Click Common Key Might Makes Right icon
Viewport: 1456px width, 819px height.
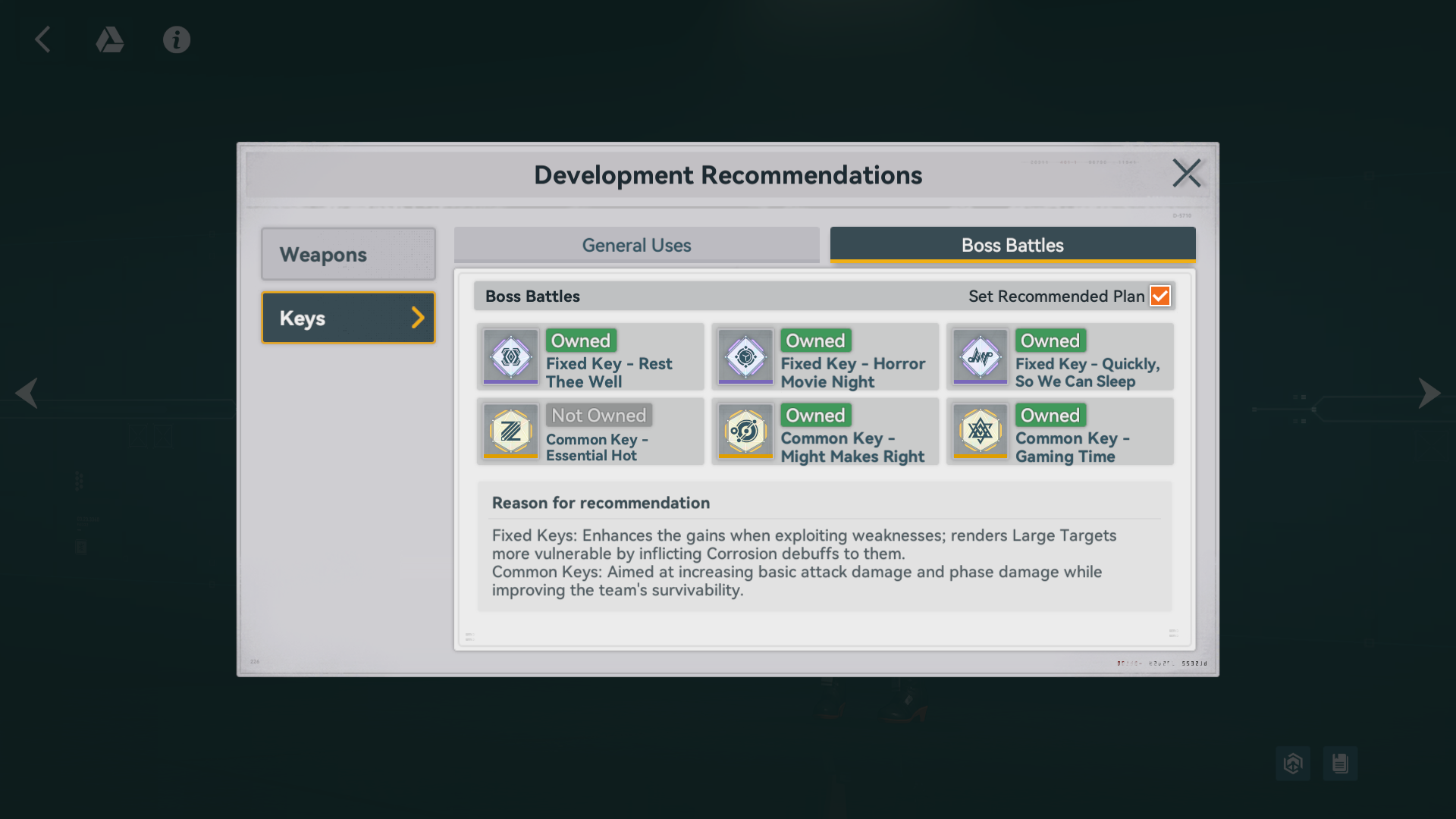coord(745,431)
